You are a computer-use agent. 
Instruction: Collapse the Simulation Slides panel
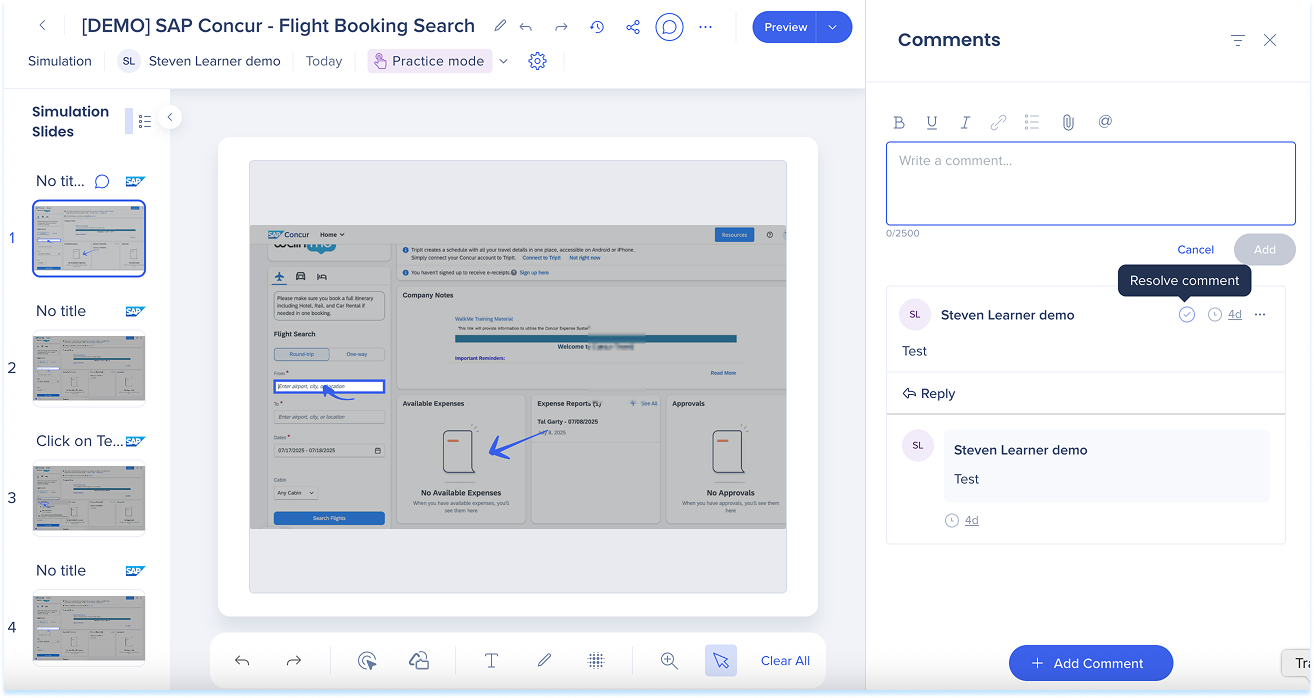tap(170, 117)
